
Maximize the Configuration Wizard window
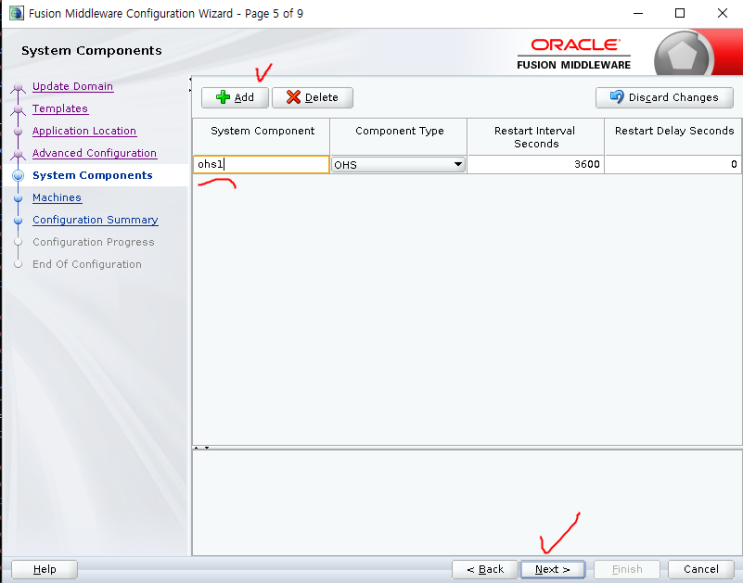(x=680, y=13)
